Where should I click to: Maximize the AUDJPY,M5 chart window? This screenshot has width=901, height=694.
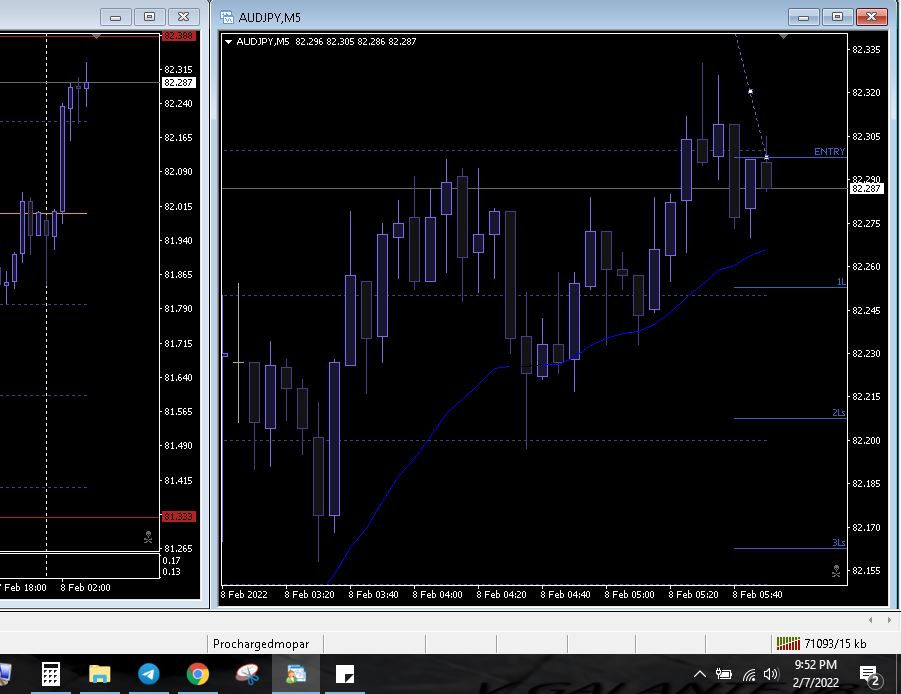coord(837,17)
